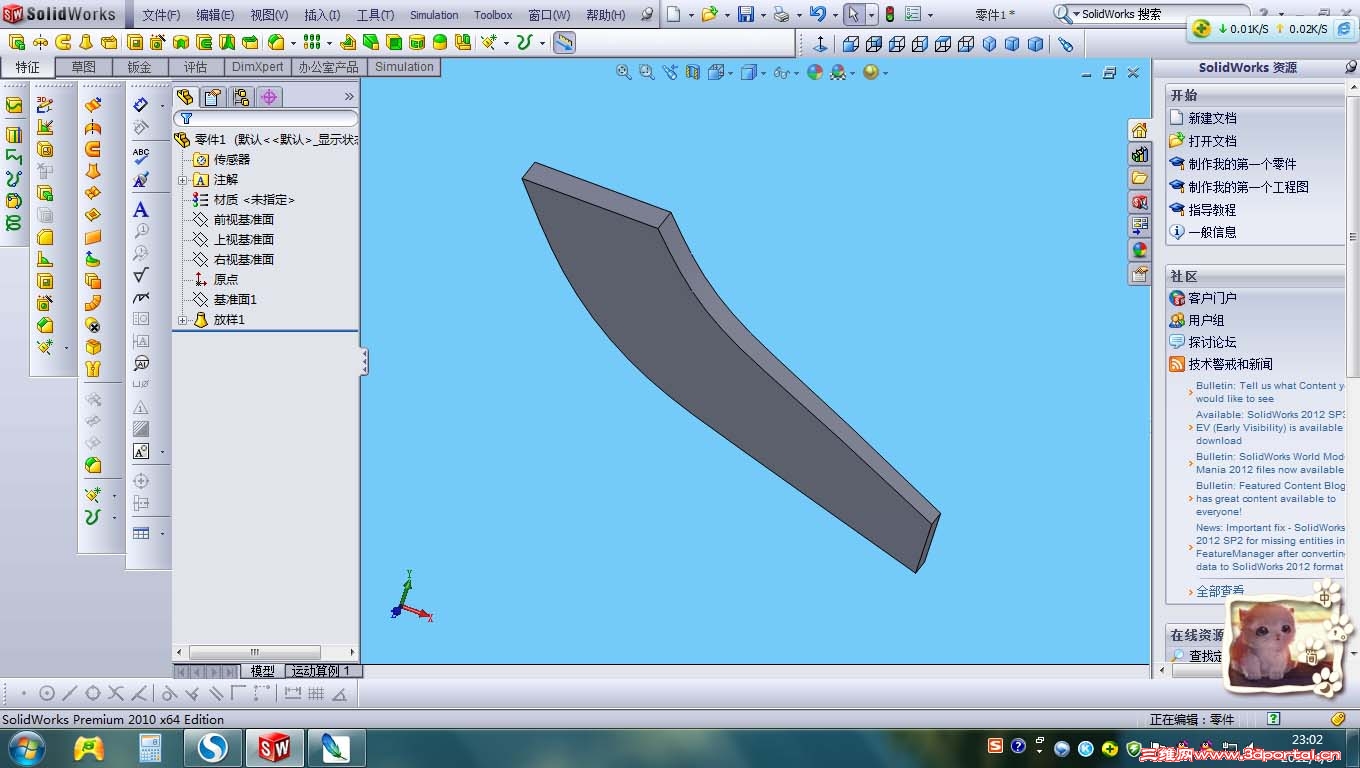
Task: Click the Extruded Boss/Base feature icon
Action: click(x=17, y=43)
